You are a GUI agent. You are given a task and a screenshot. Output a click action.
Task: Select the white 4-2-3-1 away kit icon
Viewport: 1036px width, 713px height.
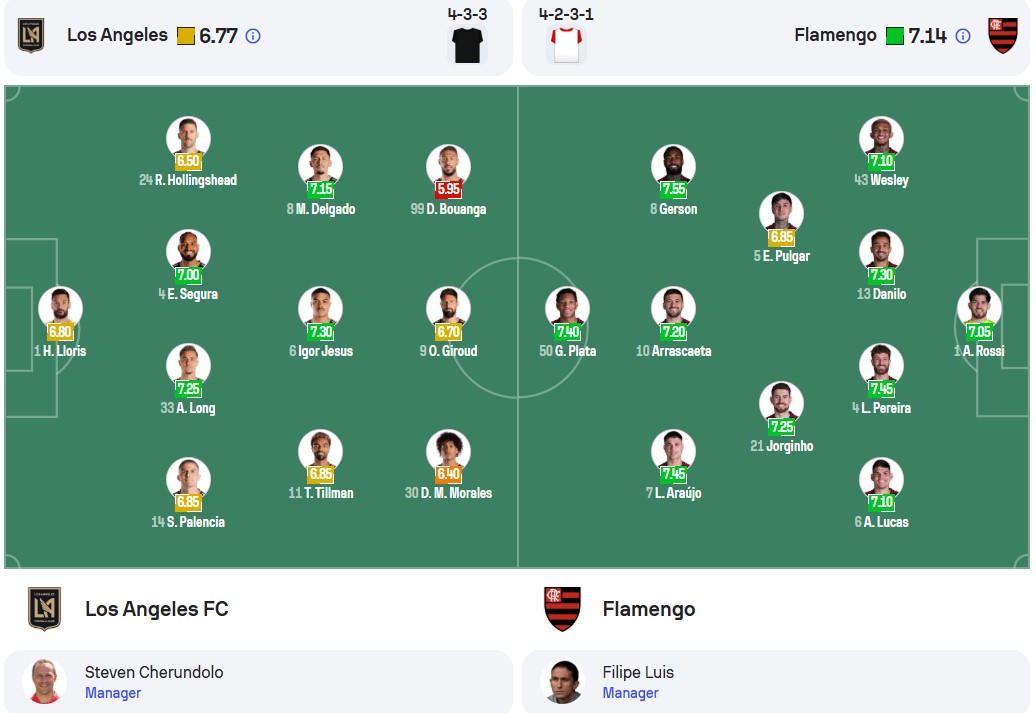pyautogui.click(x=567, y=45)
